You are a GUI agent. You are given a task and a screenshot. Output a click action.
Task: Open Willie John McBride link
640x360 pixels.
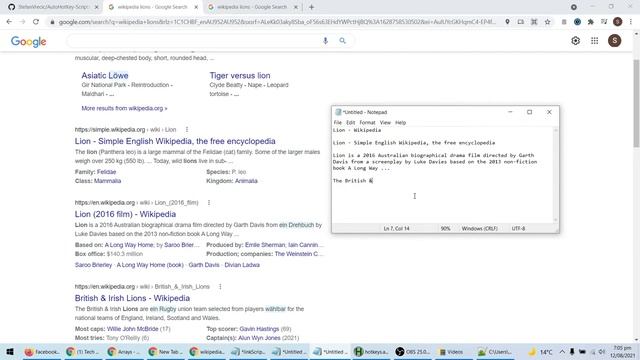click(x=133, y=329)
